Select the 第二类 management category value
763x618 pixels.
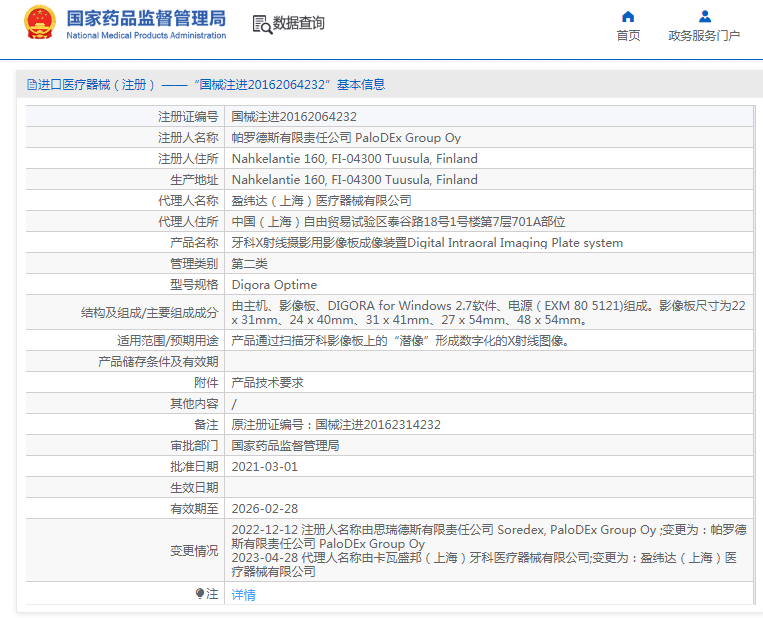click(250, 264)
